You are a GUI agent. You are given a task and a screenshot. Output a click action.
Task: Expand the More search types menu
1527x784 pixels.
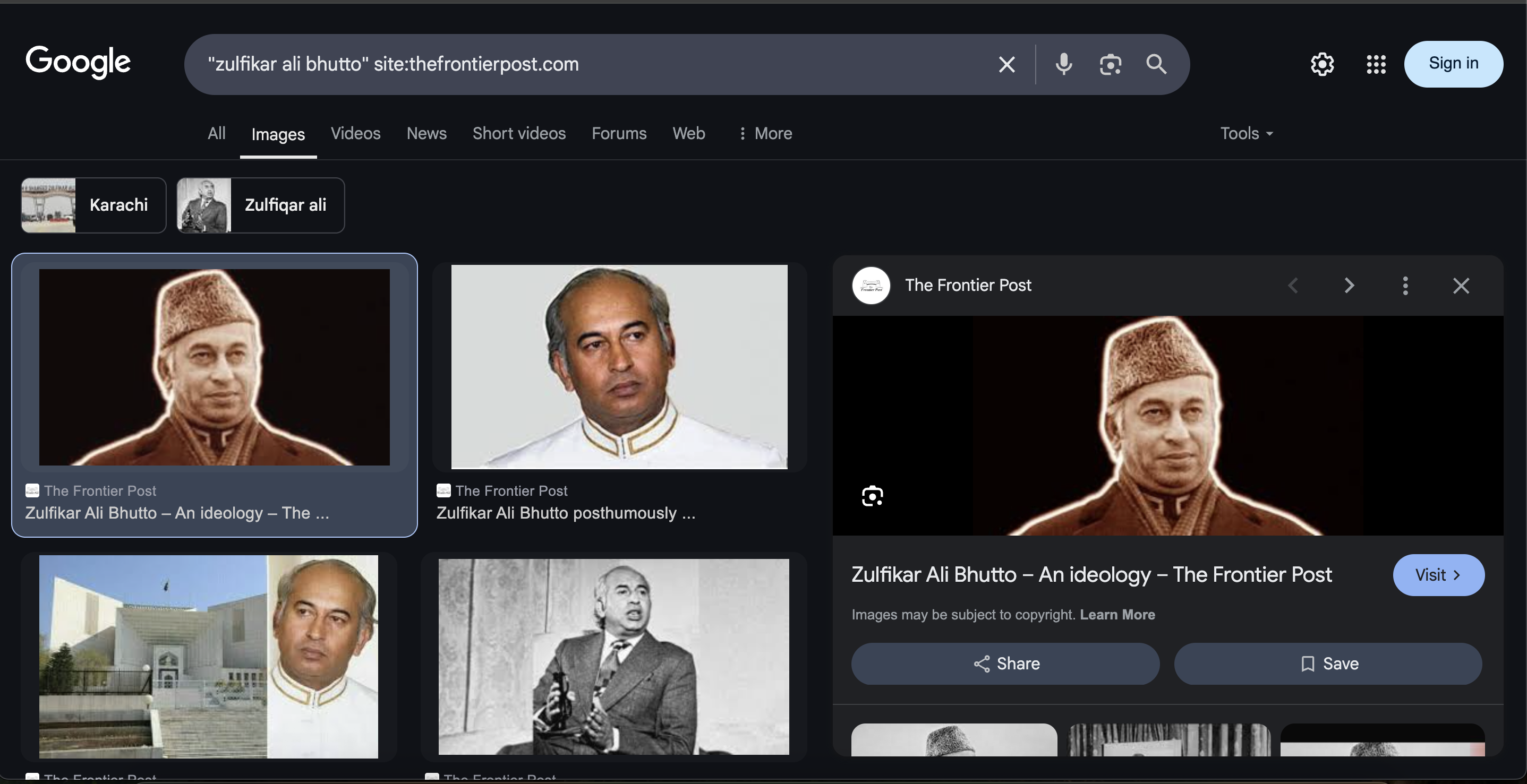[x=765, y=133]
